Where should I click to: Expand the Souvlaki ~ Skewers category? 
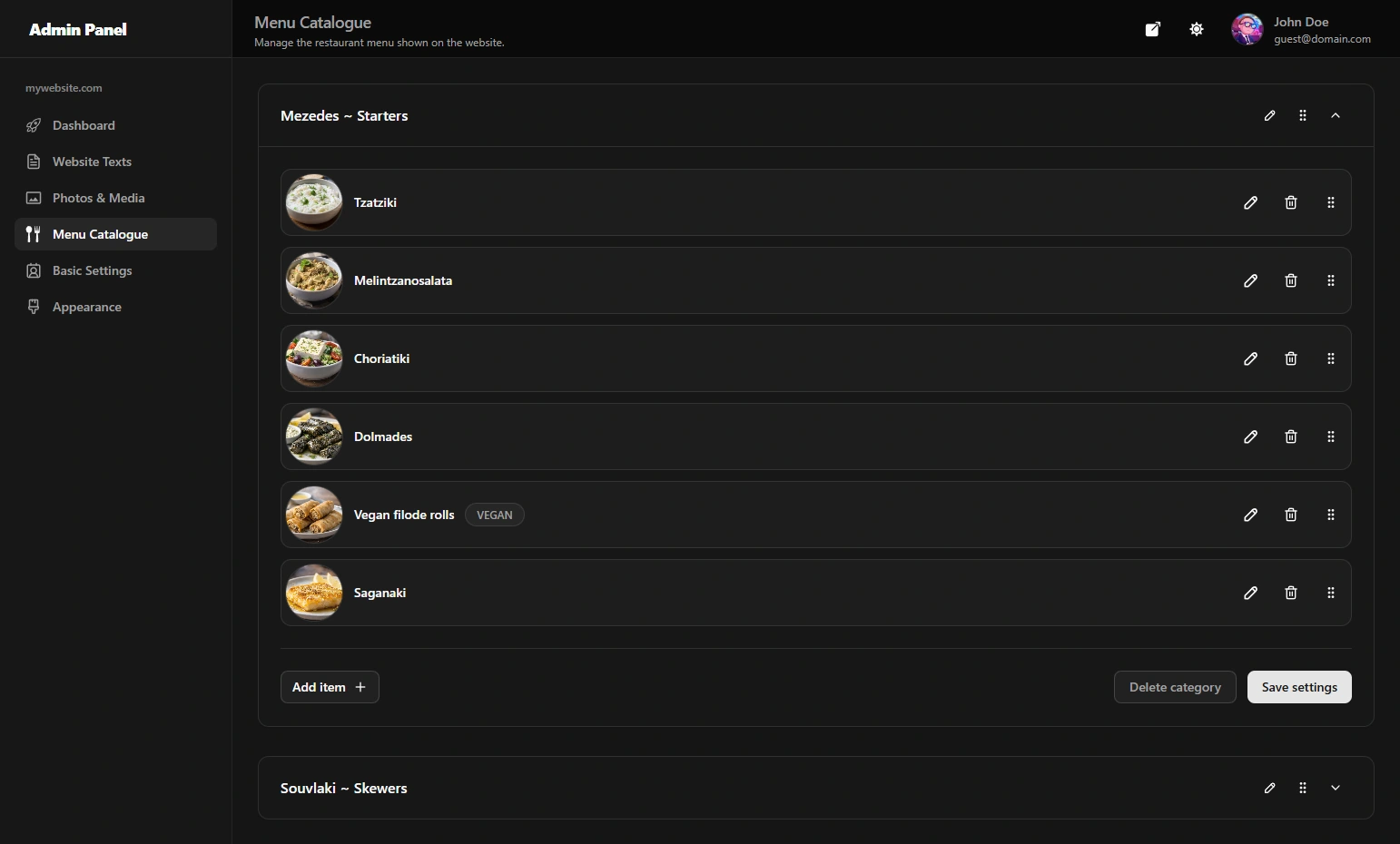(1335, 788)
